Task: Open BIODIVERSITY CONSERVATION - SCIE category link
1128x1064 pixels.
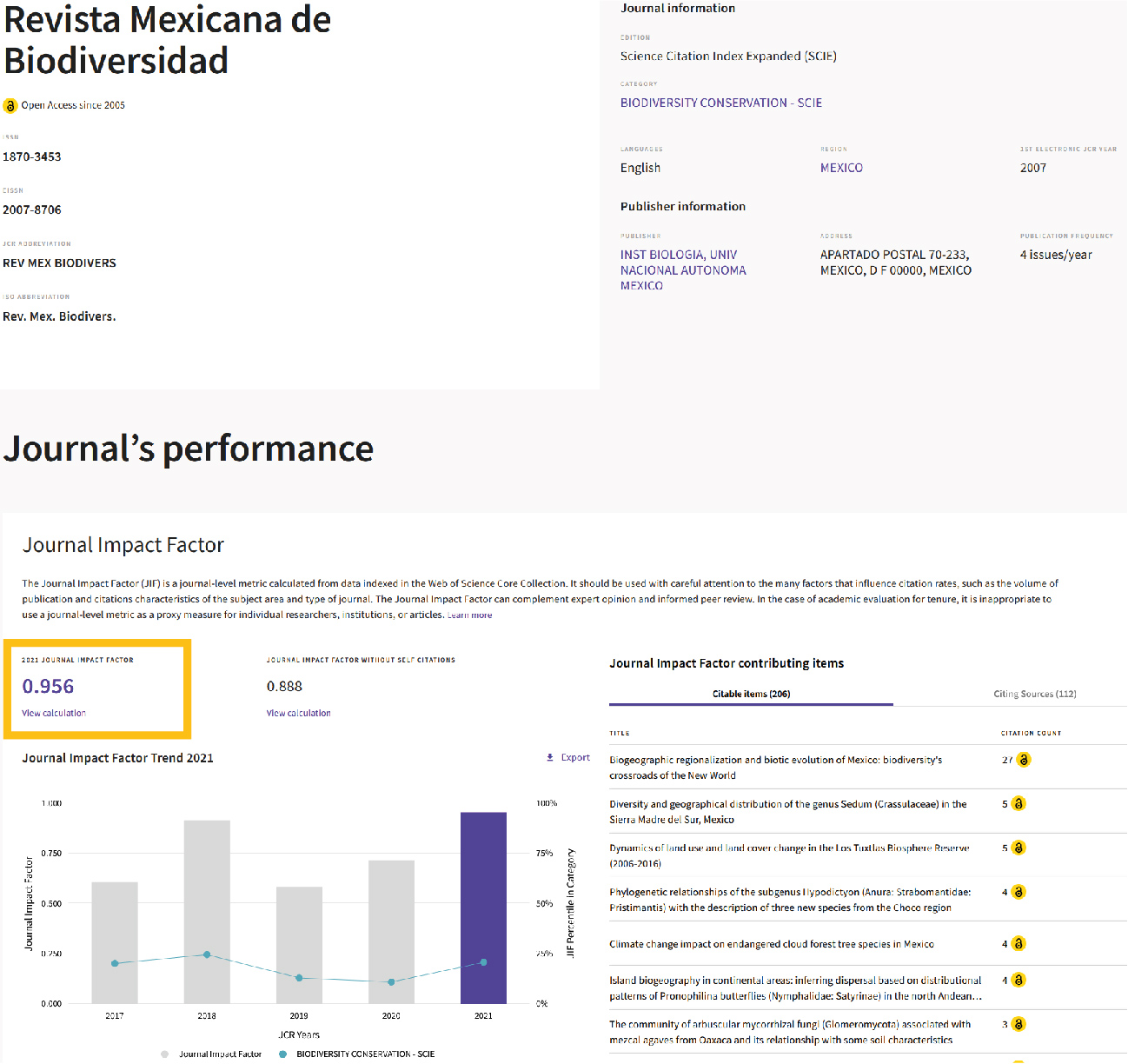Action: 721,103
